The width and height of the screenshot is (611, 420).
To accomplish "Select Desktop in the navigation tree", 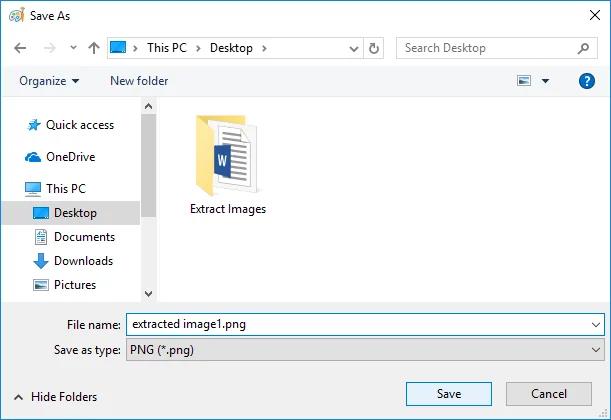I will coord(71,213).
